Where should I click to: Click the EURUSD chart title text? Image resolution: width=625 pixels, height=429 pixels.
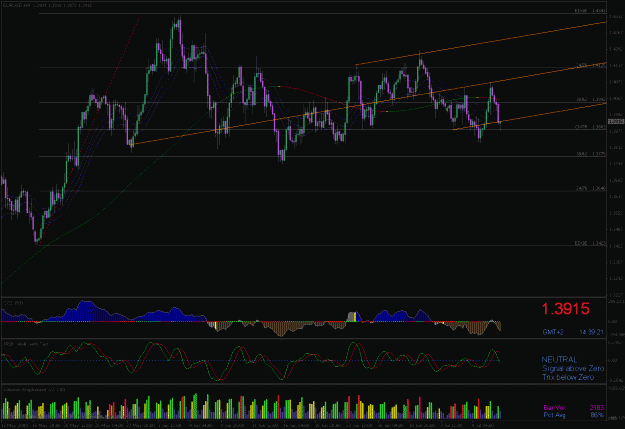[47, 6]
